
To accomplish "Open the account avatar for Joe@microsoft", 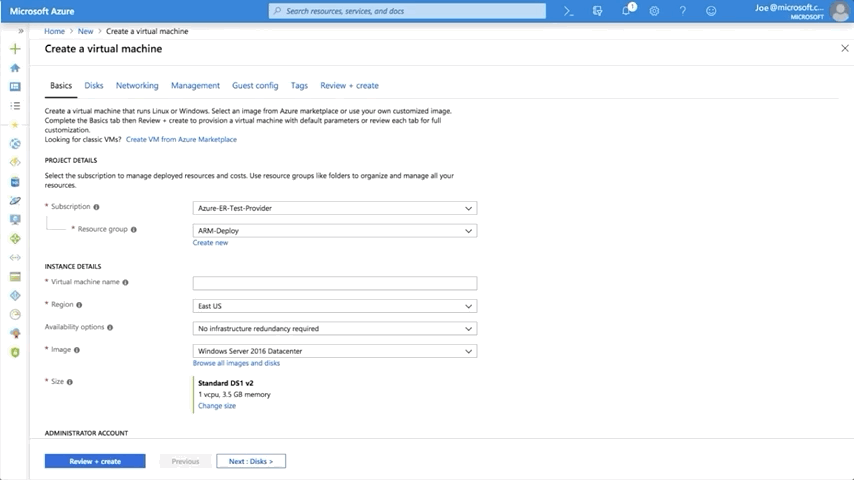I will tap(839, 11).
